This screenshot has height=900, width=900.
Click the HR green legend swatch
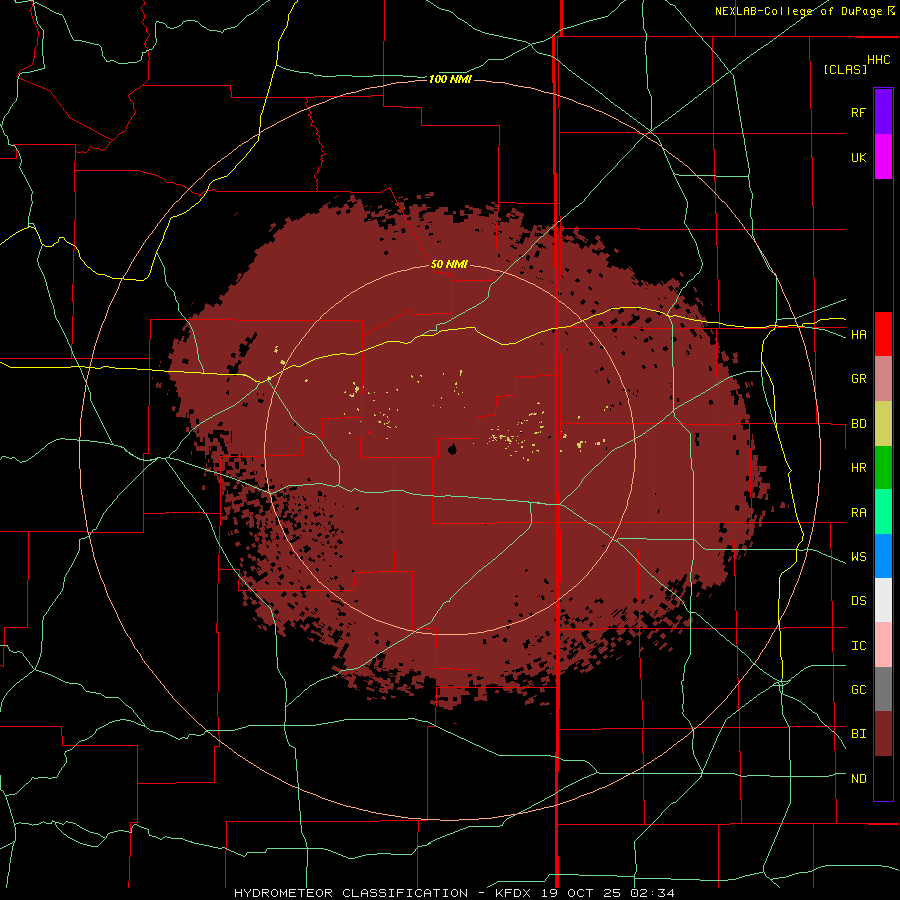point(883,467)
